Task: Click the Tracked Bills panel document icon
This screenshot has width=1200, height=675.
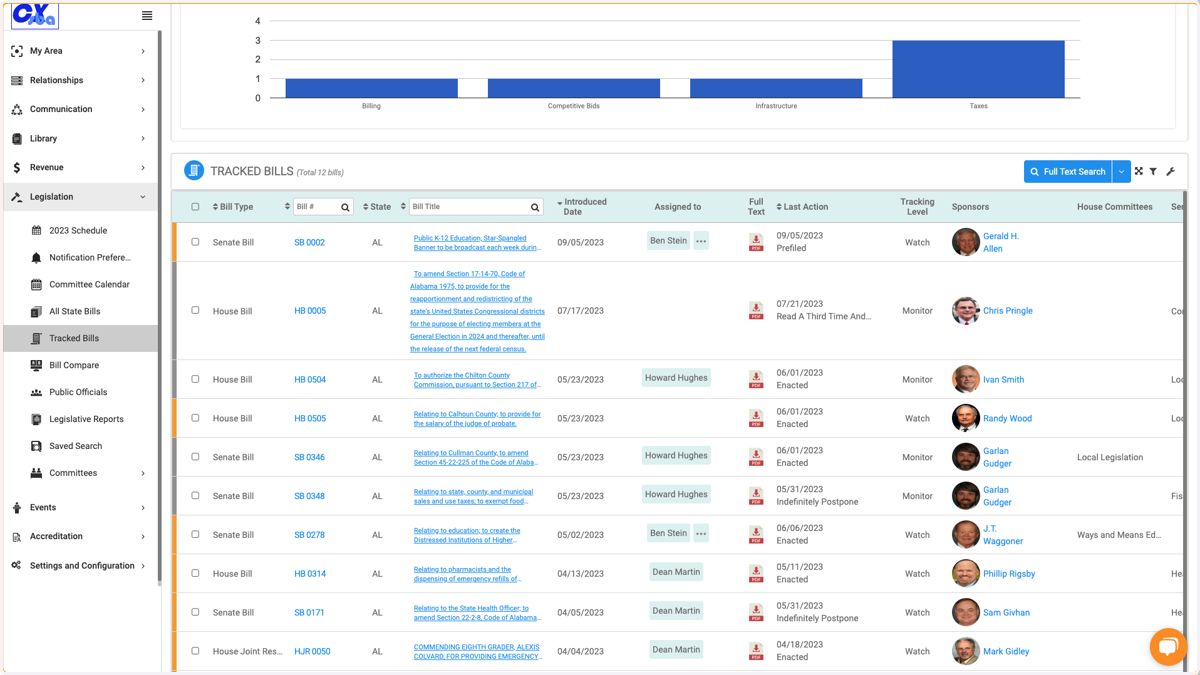Action: pyautogui.click(x=194, y=171)
